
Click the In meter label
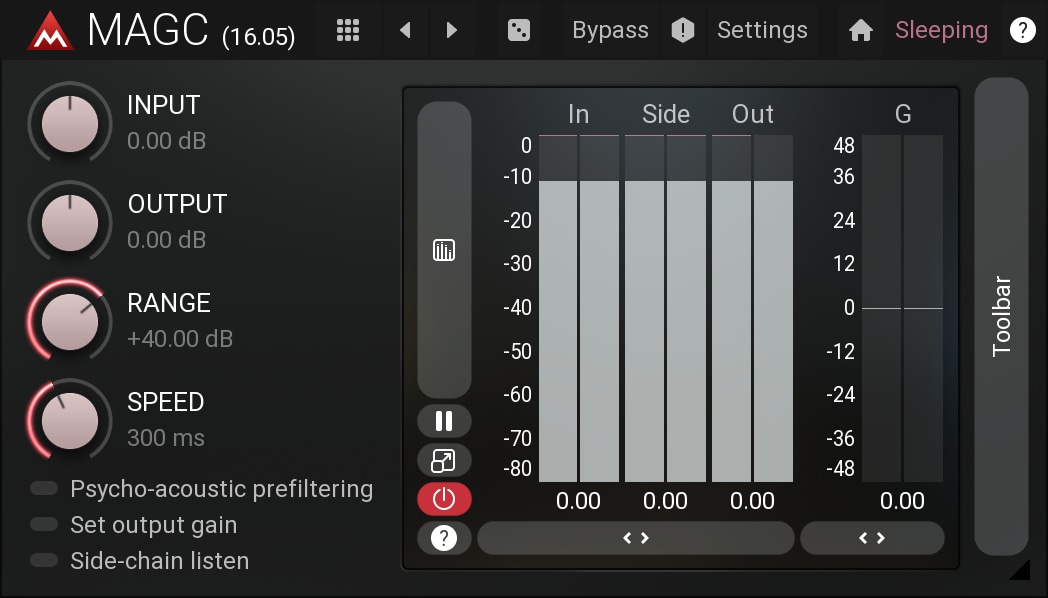578,114
